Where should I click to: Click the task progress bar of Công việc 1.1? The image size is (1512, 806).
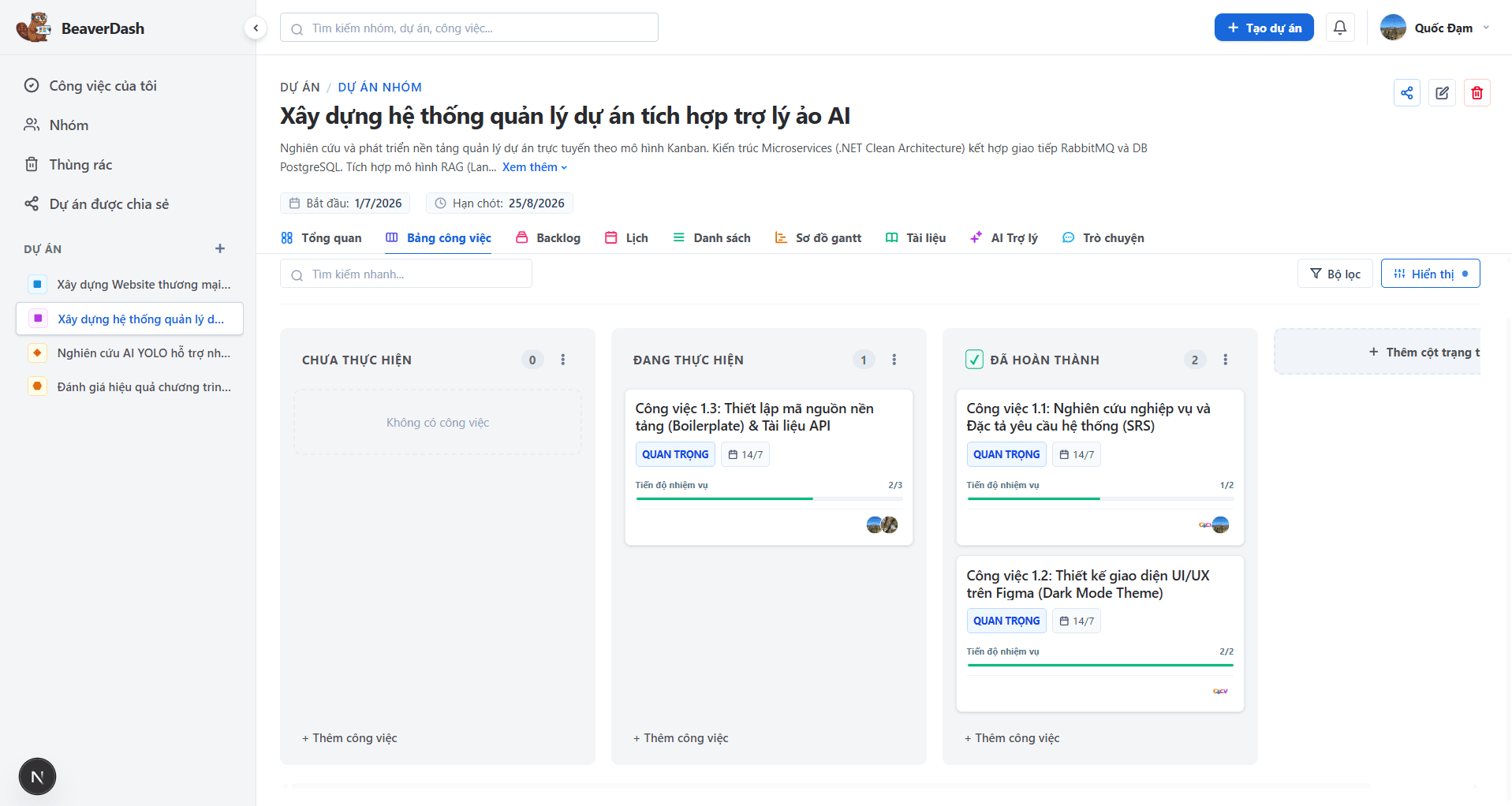[1100, 498]
